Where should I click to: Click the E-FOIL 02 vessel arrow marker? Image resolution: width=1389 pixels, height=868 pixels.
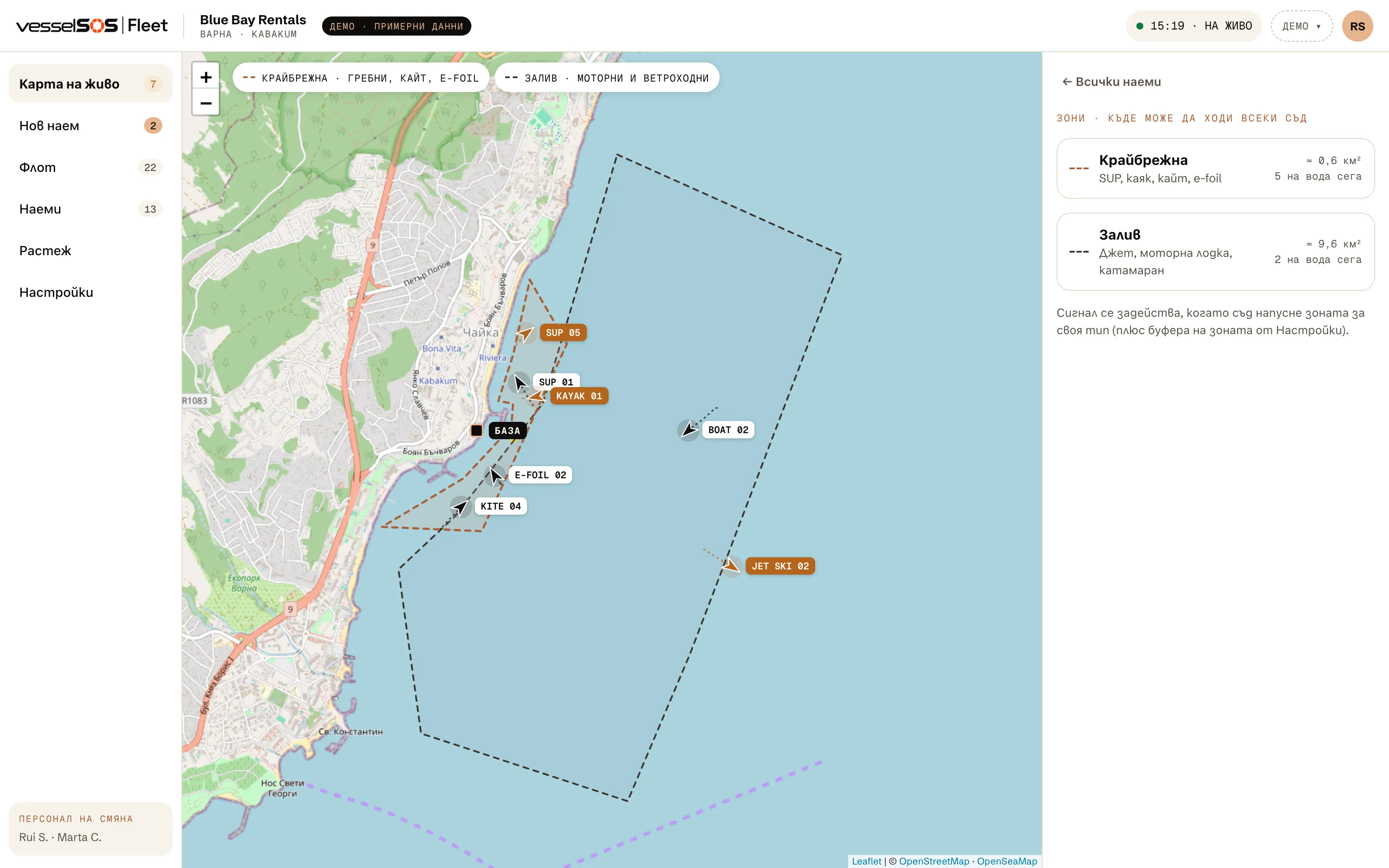(495, 475)
